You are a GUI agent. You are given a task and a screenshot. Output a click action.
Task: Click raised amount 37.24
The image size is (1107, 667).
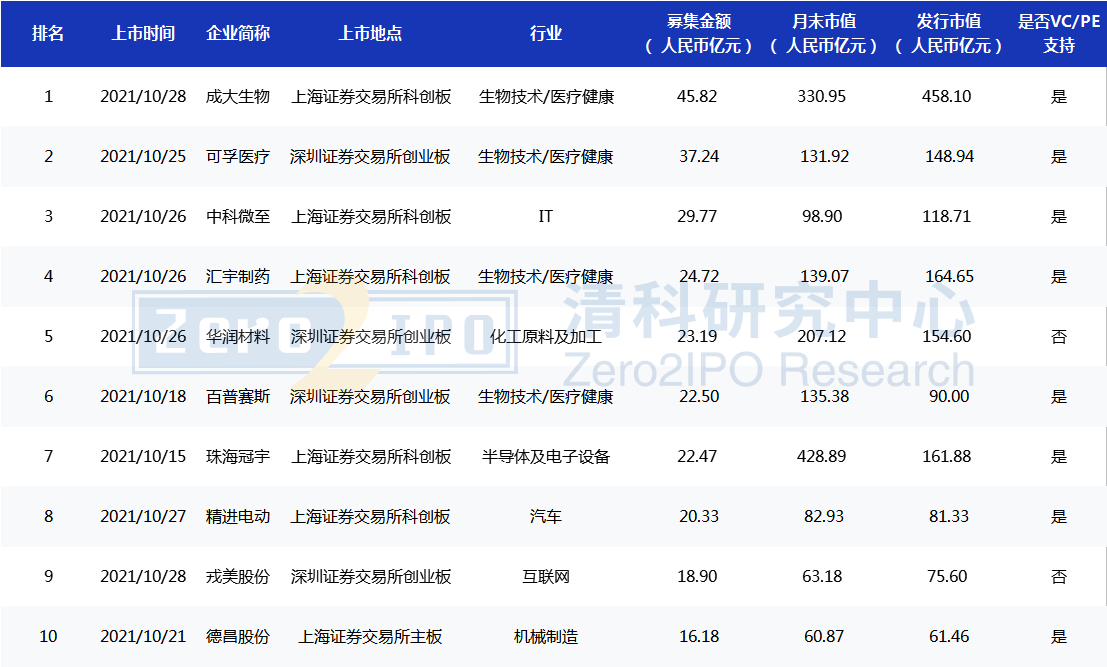click(699, 157)
